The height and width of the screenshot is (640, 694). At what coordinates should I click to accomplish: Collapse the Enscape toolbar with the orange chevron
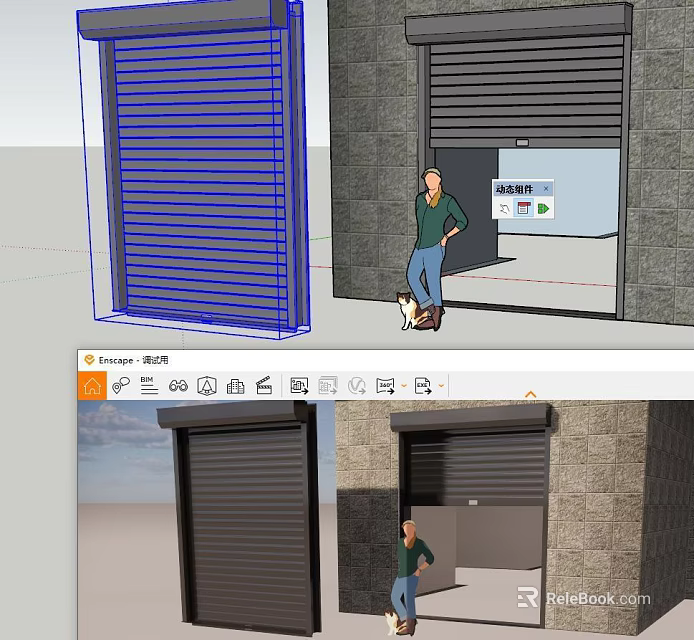click(x=530, y=394)
